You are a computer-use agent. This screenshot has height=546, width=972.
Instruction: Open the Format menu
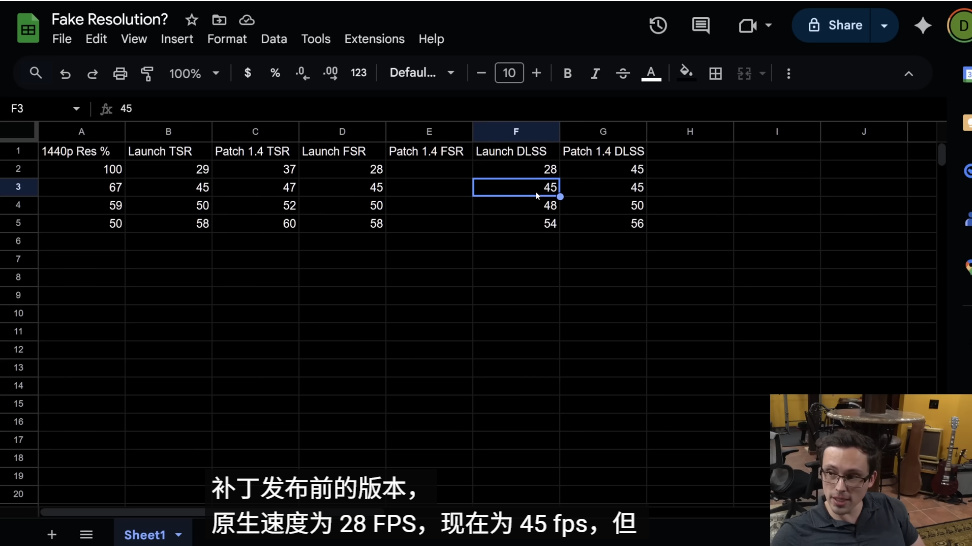(227, 39)
